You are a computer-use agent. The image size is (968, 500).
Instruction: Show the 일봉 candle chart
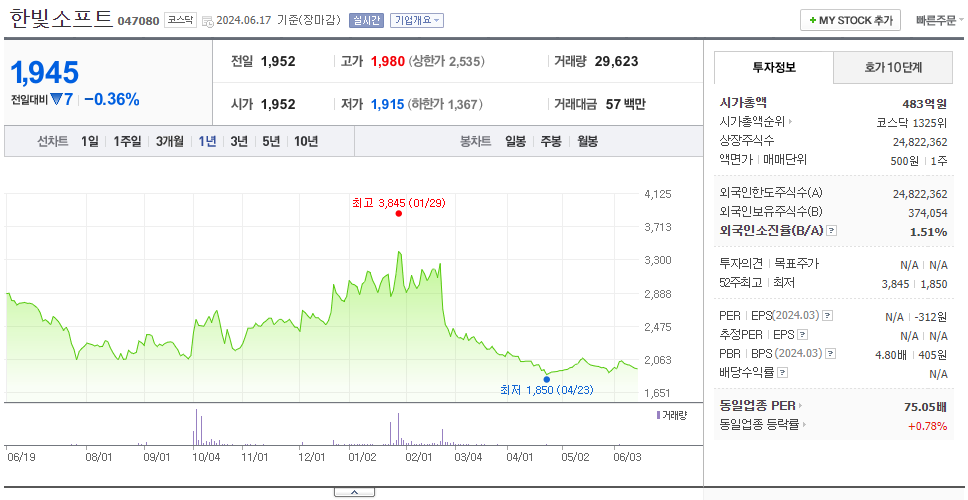pos(515,141)
